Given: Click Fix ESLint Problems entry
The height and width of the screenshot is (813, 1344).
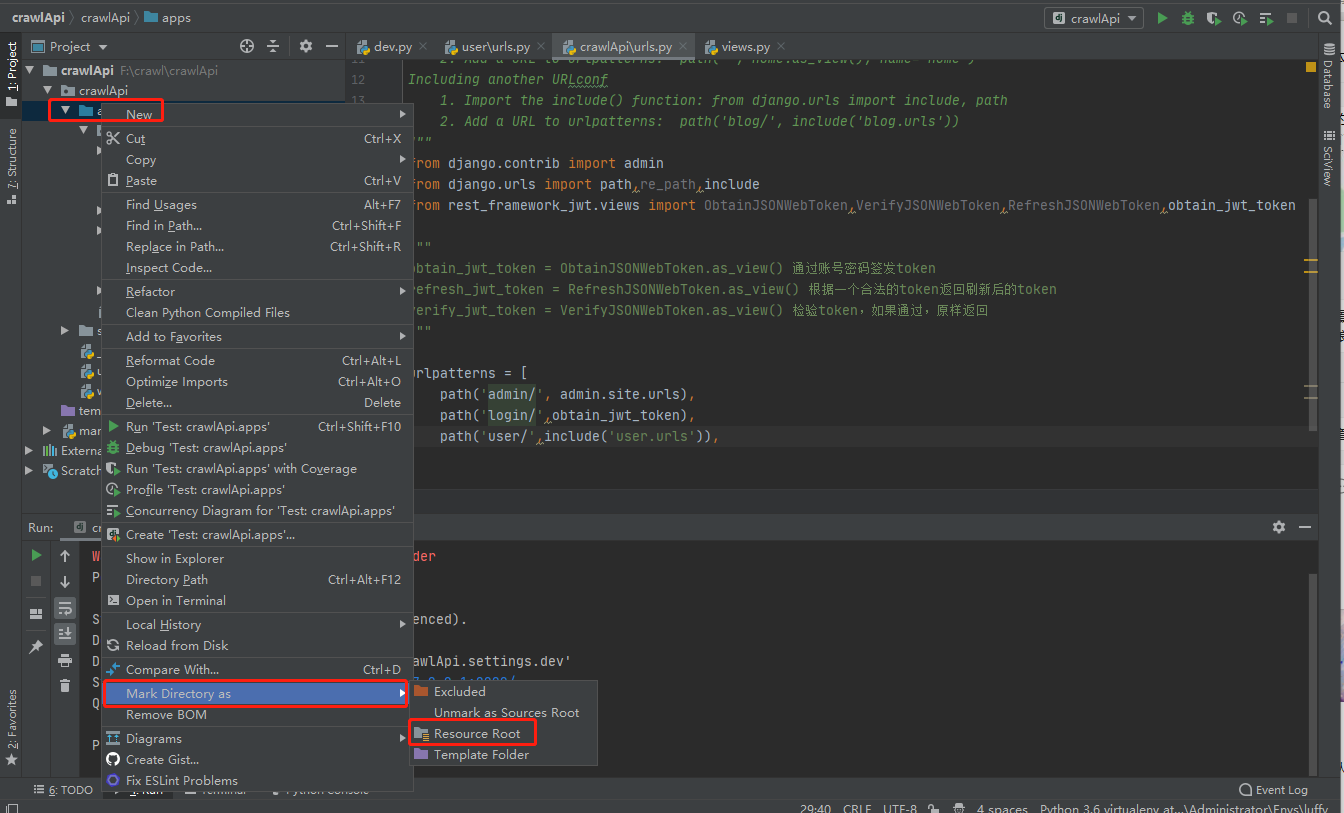Looking at the screenshot, I should tap(257, 780).
